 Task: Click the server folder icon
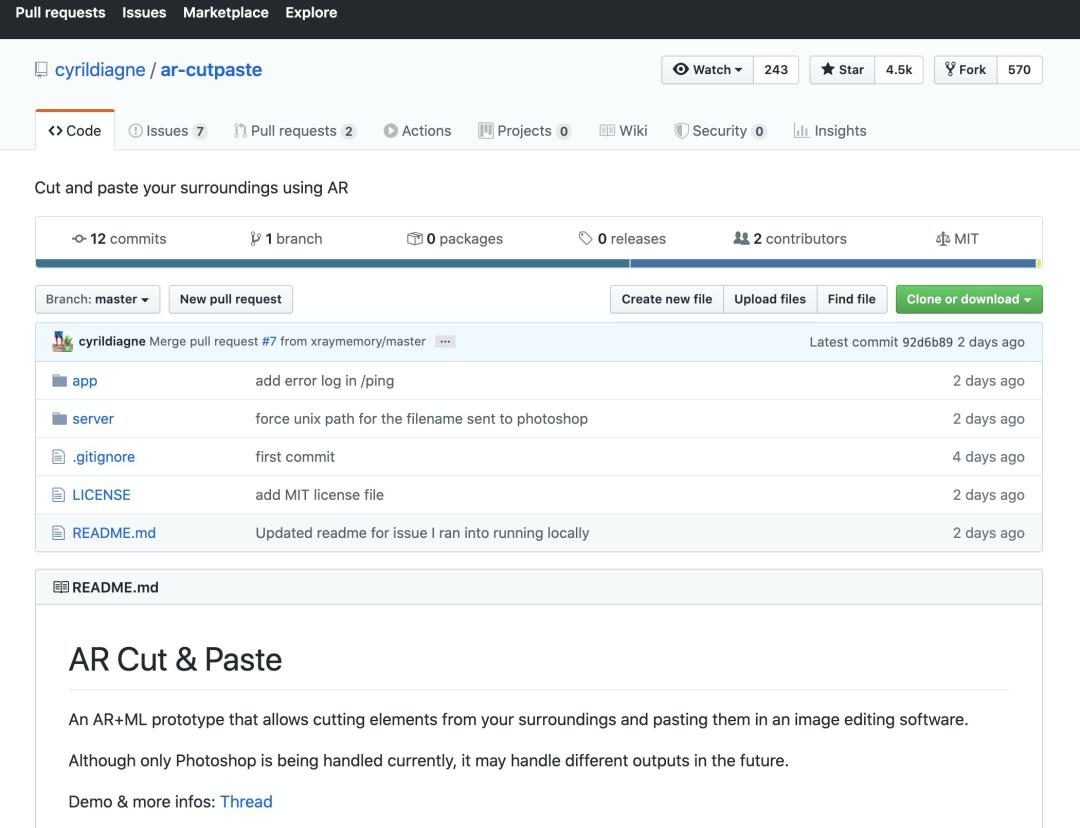[59, 419]
